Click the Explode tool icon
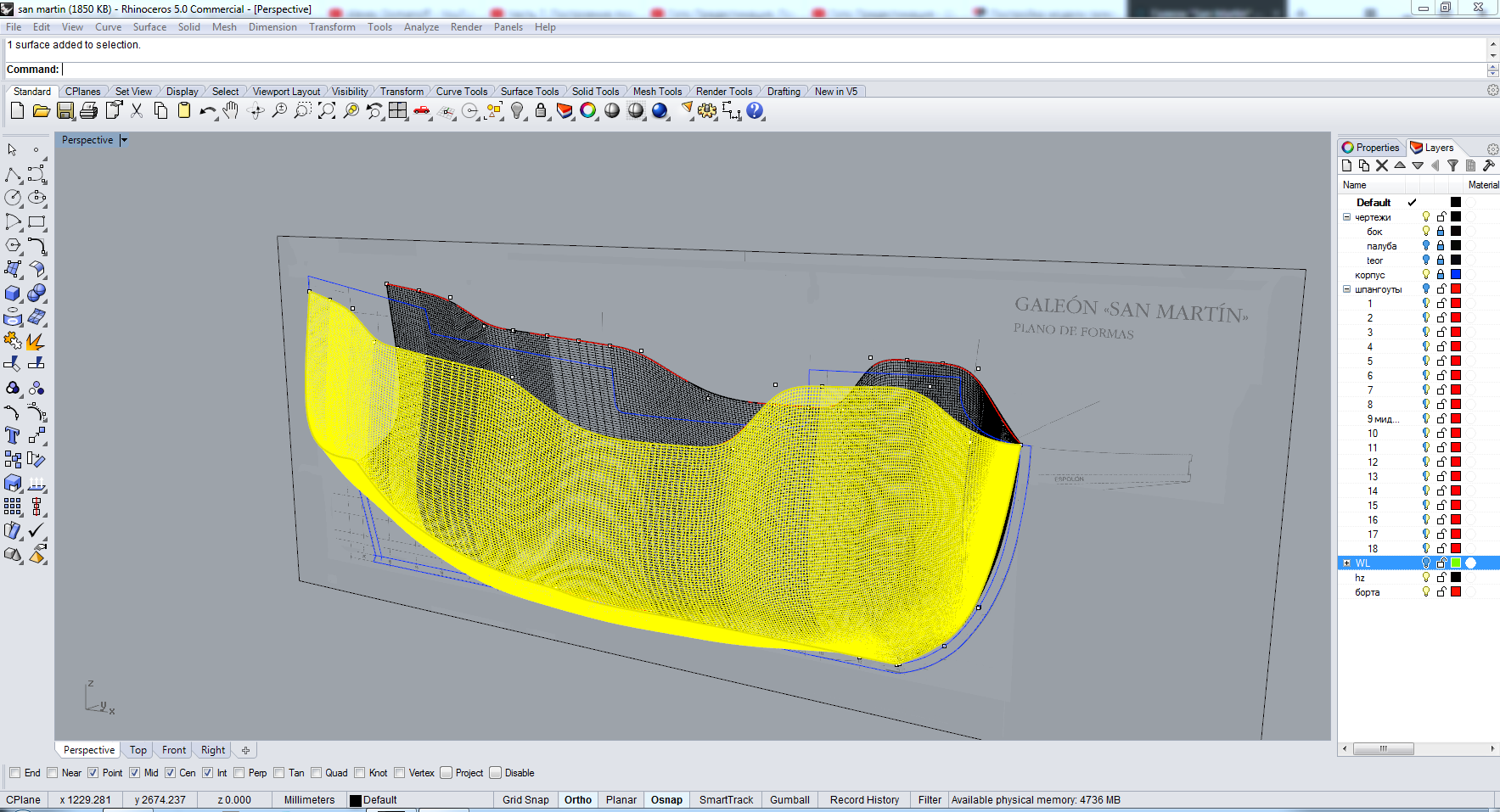Viewport: 1500px width, 812px height. 35,341
